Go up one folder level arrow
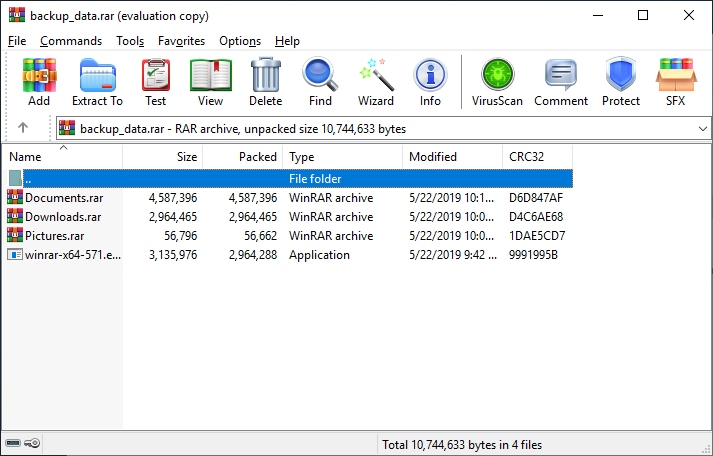This screenshot has width=713, height=456. (x=23, y=128)
